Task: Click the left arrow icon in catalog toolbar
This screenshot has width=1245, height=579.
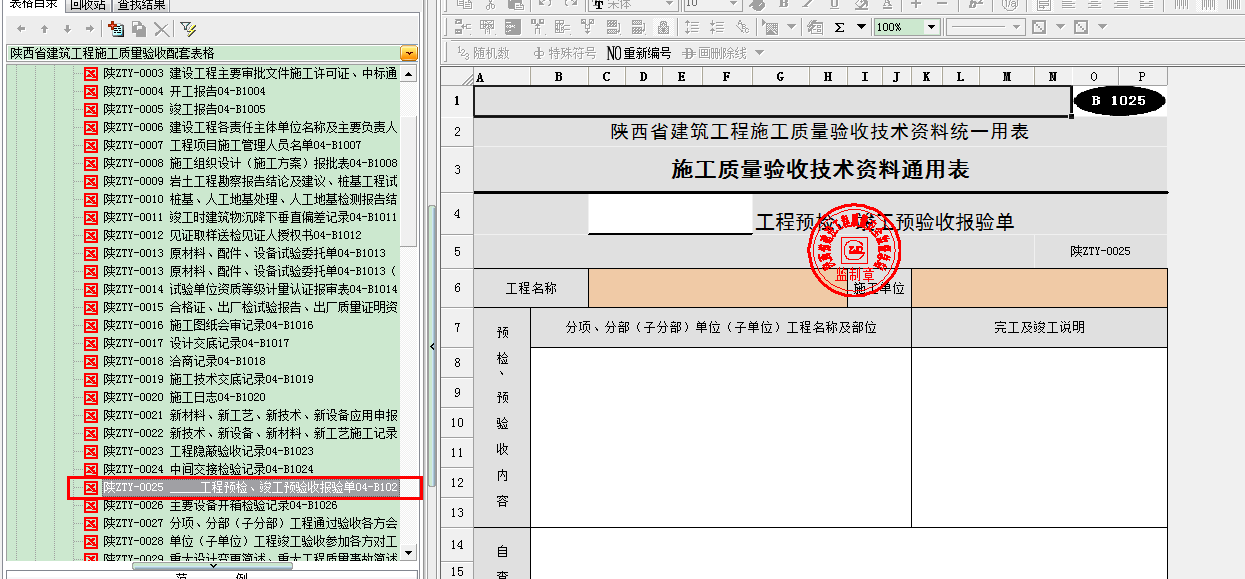Action: (x=20, y=29)
